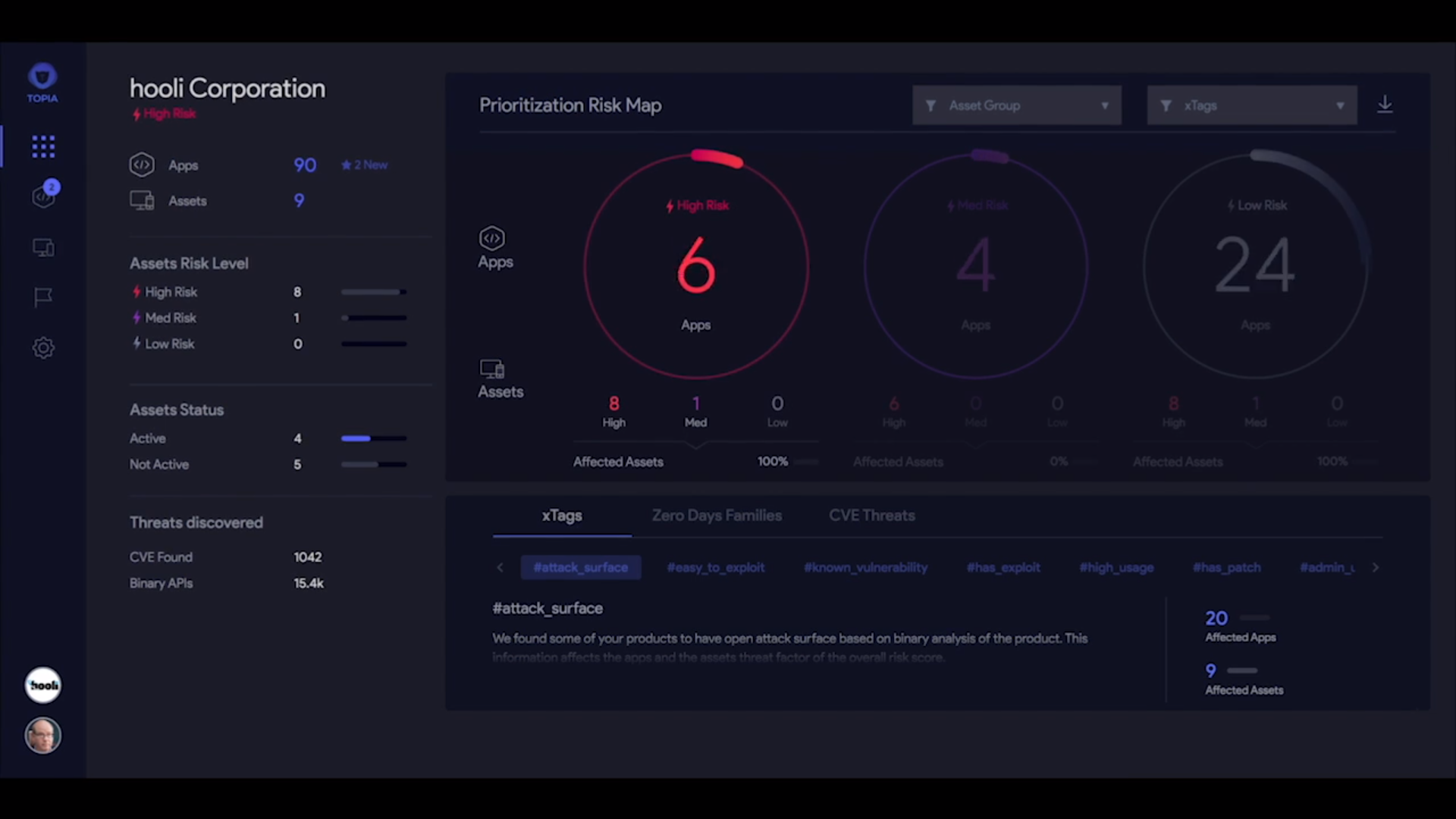Image resolution: width=1456 pixels, height=819 pixels.
Task: Open the user profile photo
Action: click(x=43, y=736)
